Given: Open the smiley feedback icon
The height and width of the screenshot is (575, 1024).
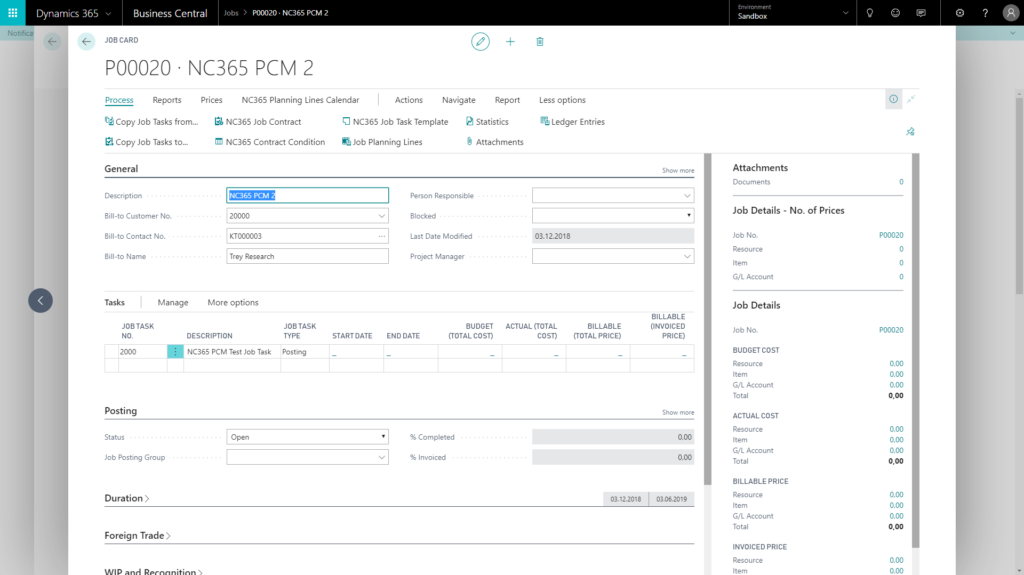Looking at the screenshot, I should click(x=895, y=13).
